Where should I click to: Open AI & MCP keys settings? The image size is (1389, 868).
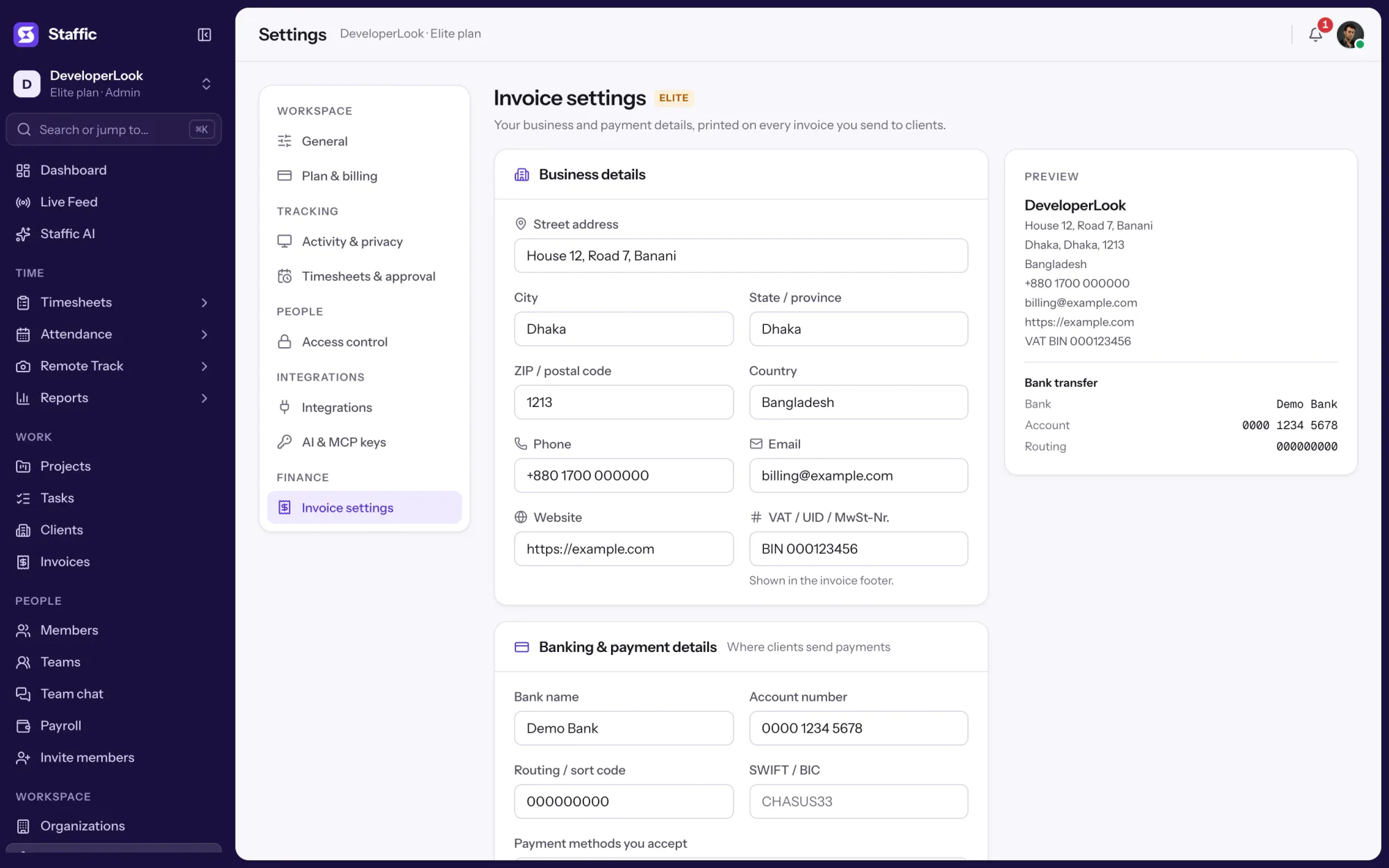pyautogui.click(x=365, y=442)
